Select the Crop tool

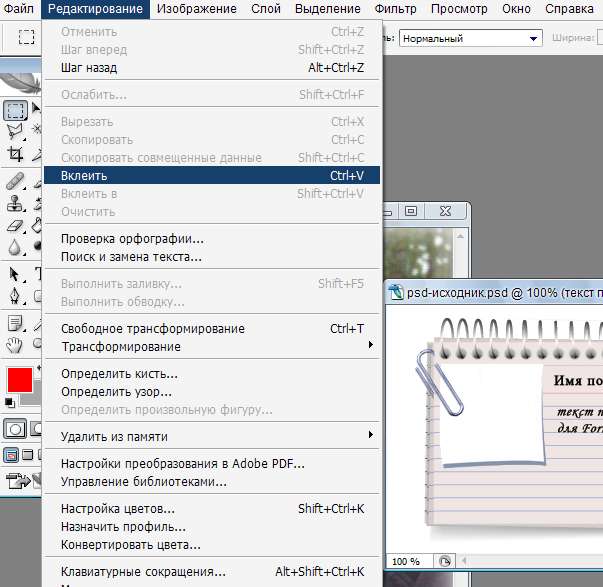(15, 154)
